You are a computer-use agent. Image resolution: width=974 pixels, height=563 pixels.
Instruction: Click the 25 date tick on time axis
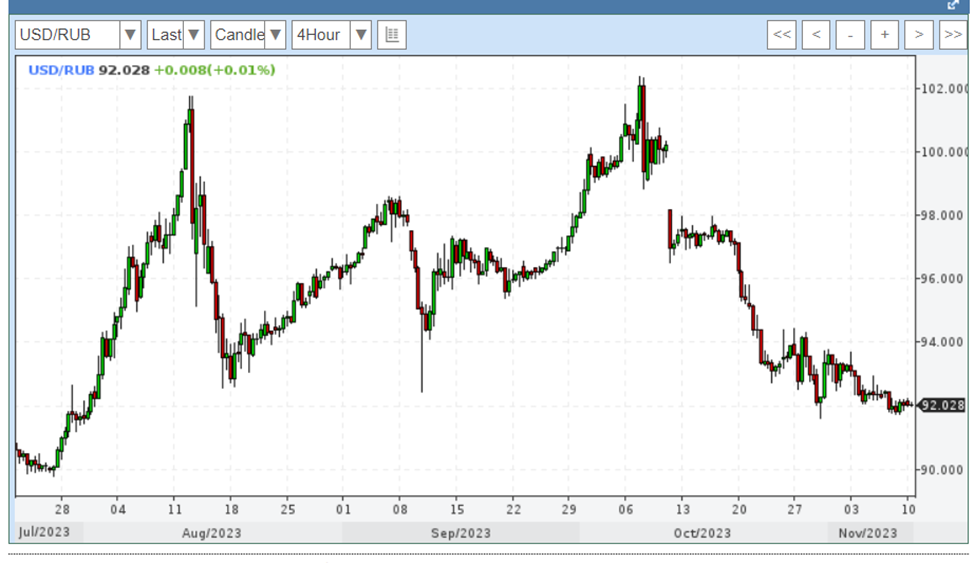point(288,510)
